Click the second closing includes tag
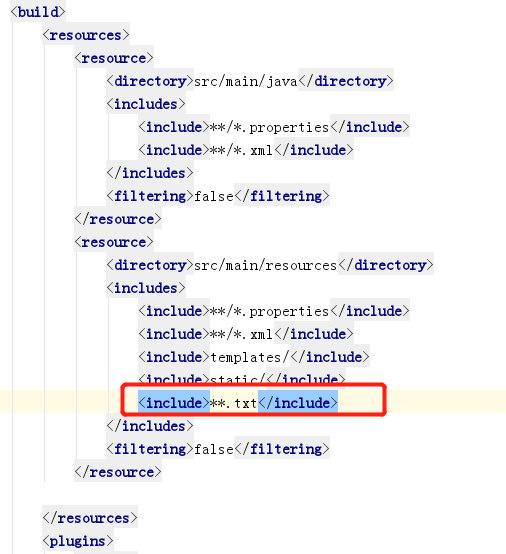Image resolution: width=506 pixels, height=554 pixels. (150, 426)
